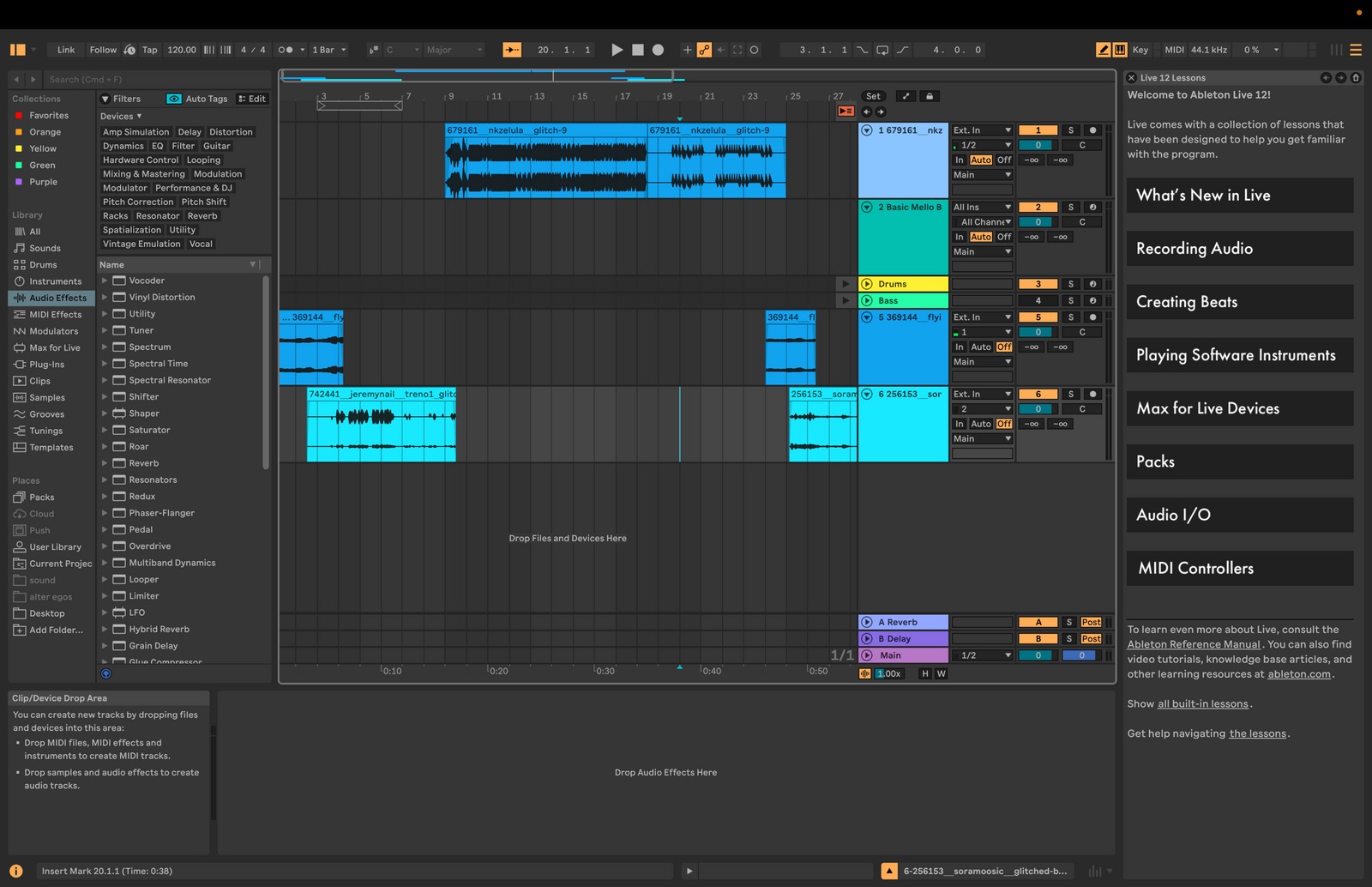
Task: Toggle the Drums group track activator 3
Action: click(1038, 284)
